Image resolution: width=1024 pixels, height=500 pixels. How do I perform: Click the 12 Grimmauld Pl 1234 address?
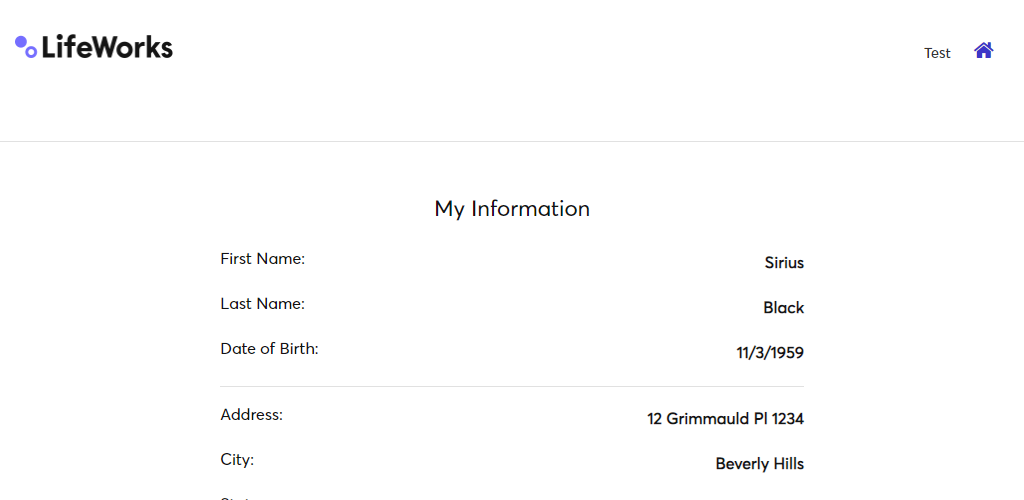pos(726,419)
